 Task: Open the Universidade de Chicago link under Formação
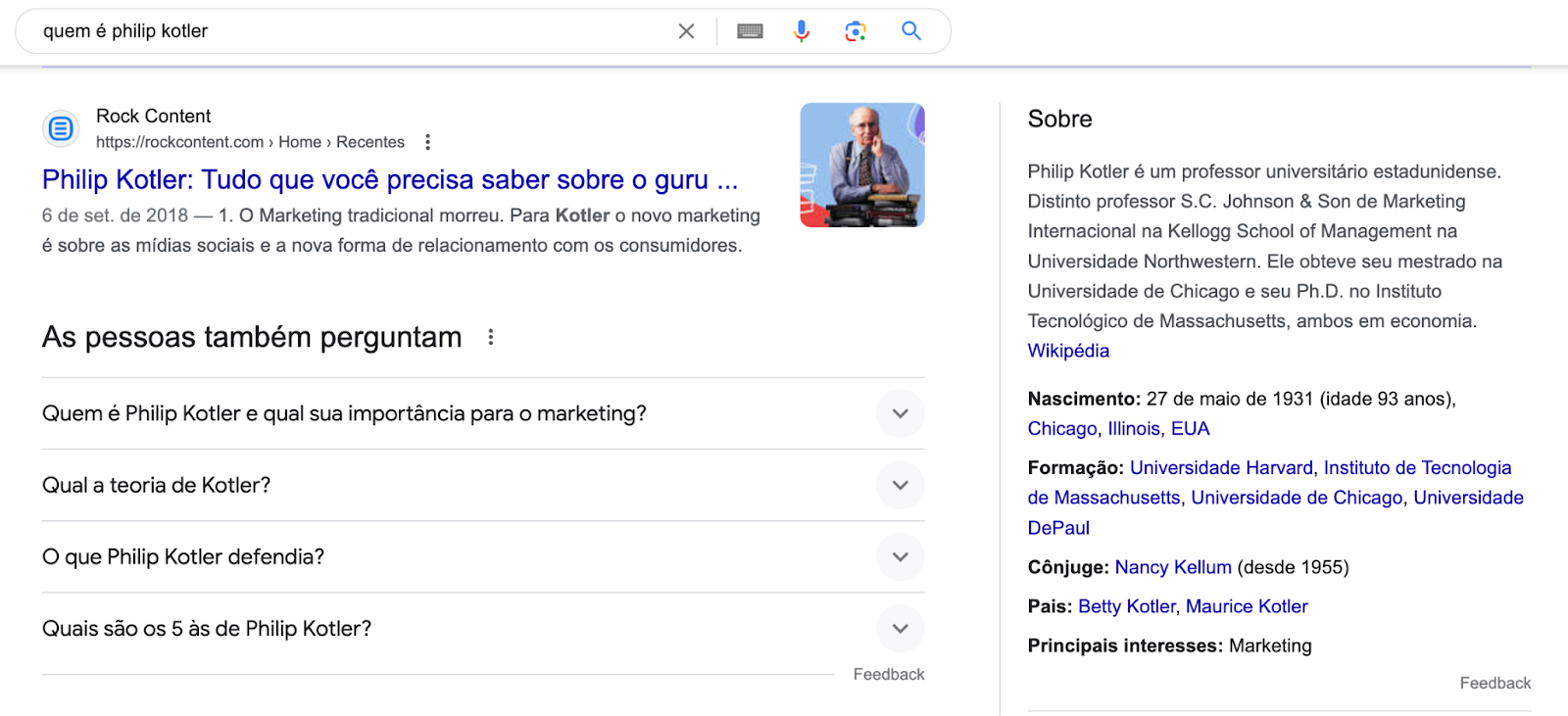(x=1297, y=498)
